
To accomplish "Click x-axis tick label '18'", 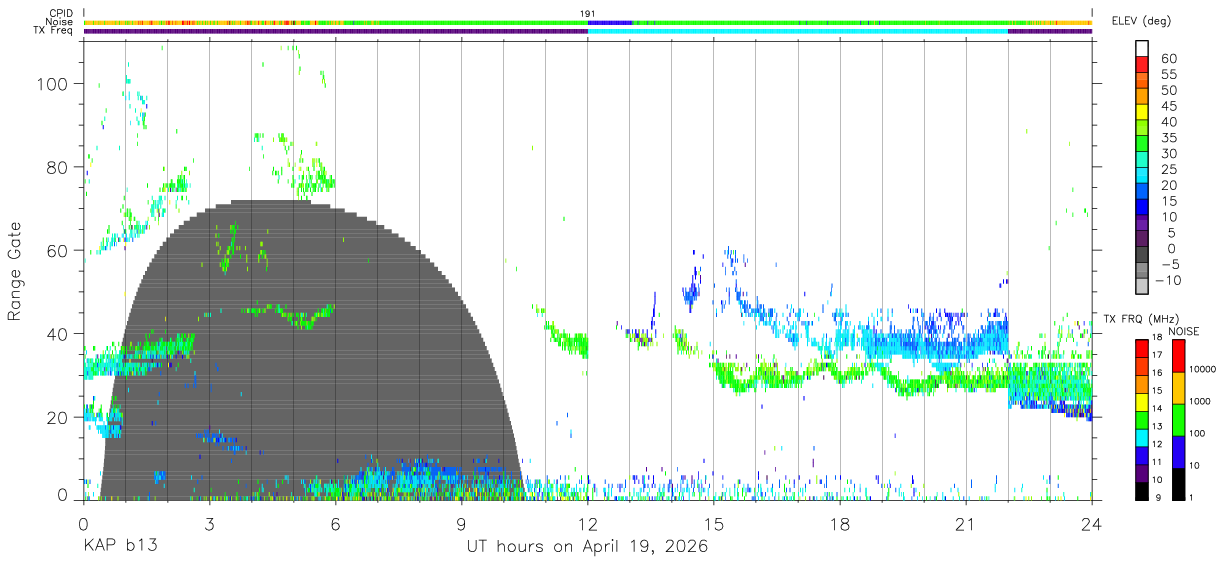I will [x=840, y=524].
